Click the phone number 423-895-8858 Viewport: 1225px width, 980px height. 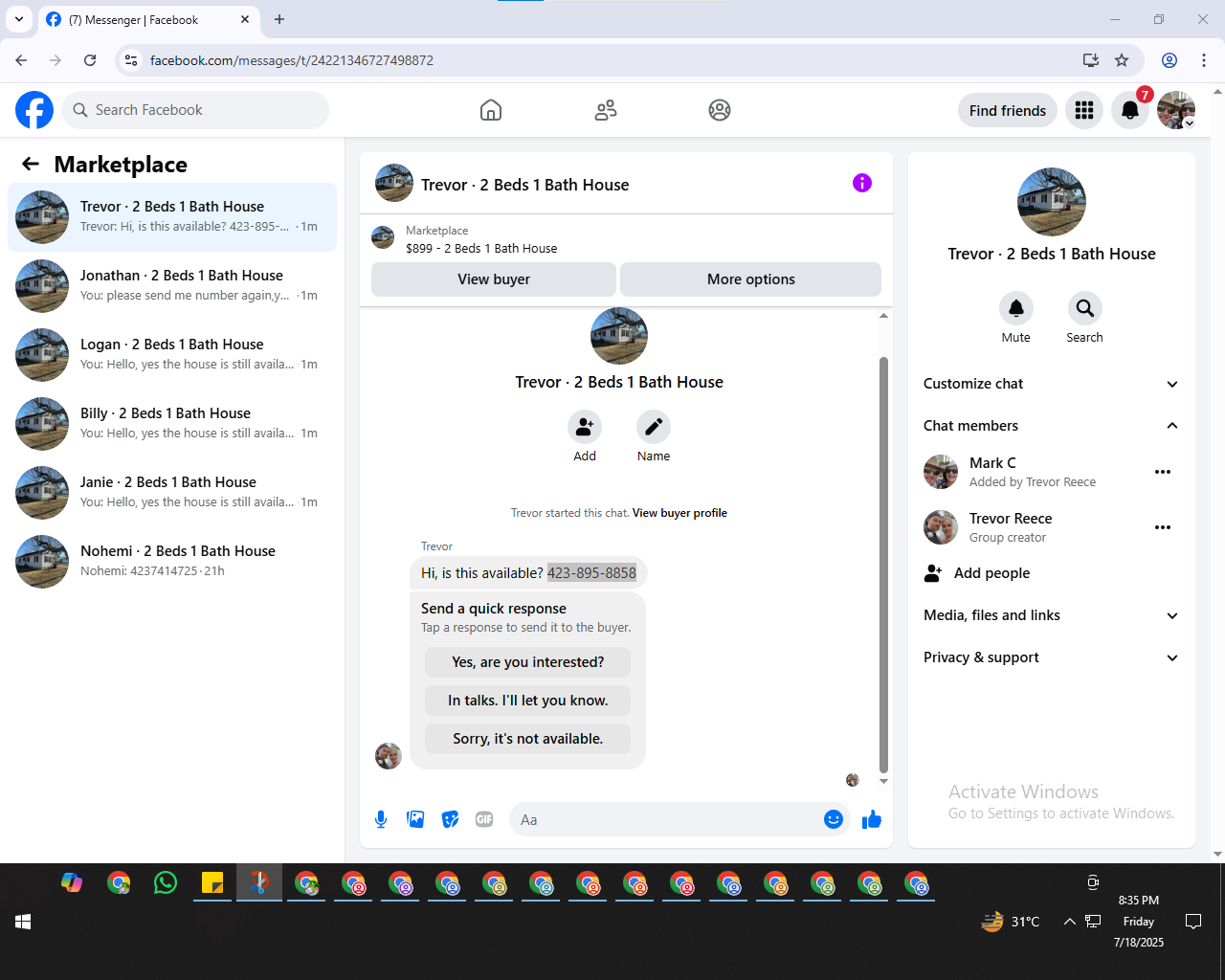pyautogui.click(x=591, y=573)
